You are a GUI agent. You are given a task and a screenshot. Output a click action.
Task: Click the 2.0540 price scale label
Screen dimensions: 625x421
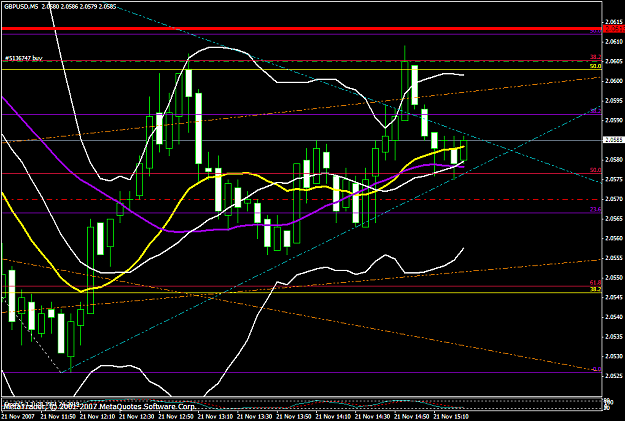(613, 317)
